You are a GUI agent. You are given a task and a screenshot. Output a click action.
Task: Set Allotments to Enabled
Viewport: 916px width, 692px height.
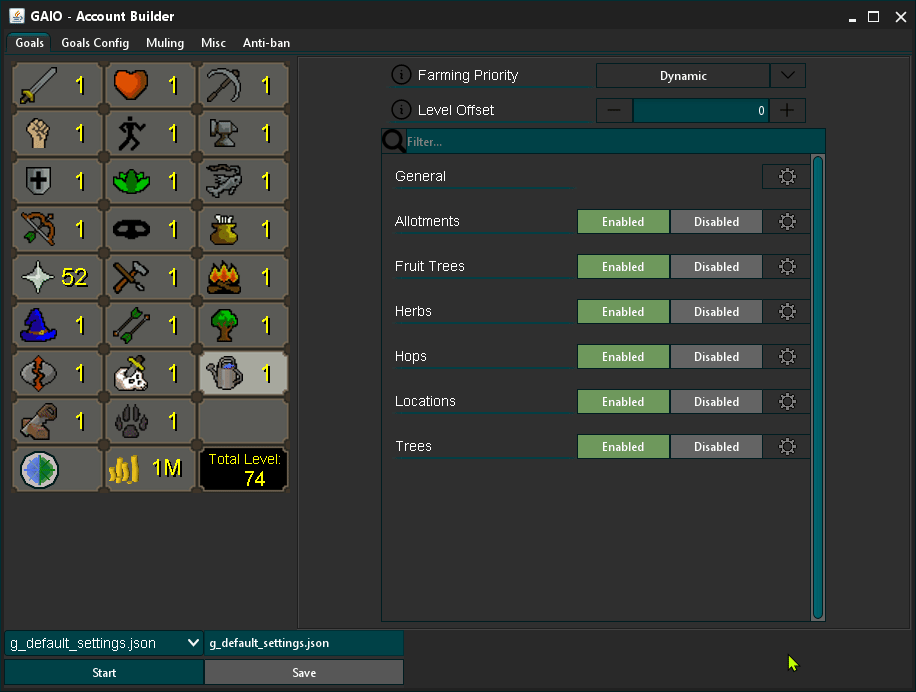pyautogui.click(x=623, y=221)
